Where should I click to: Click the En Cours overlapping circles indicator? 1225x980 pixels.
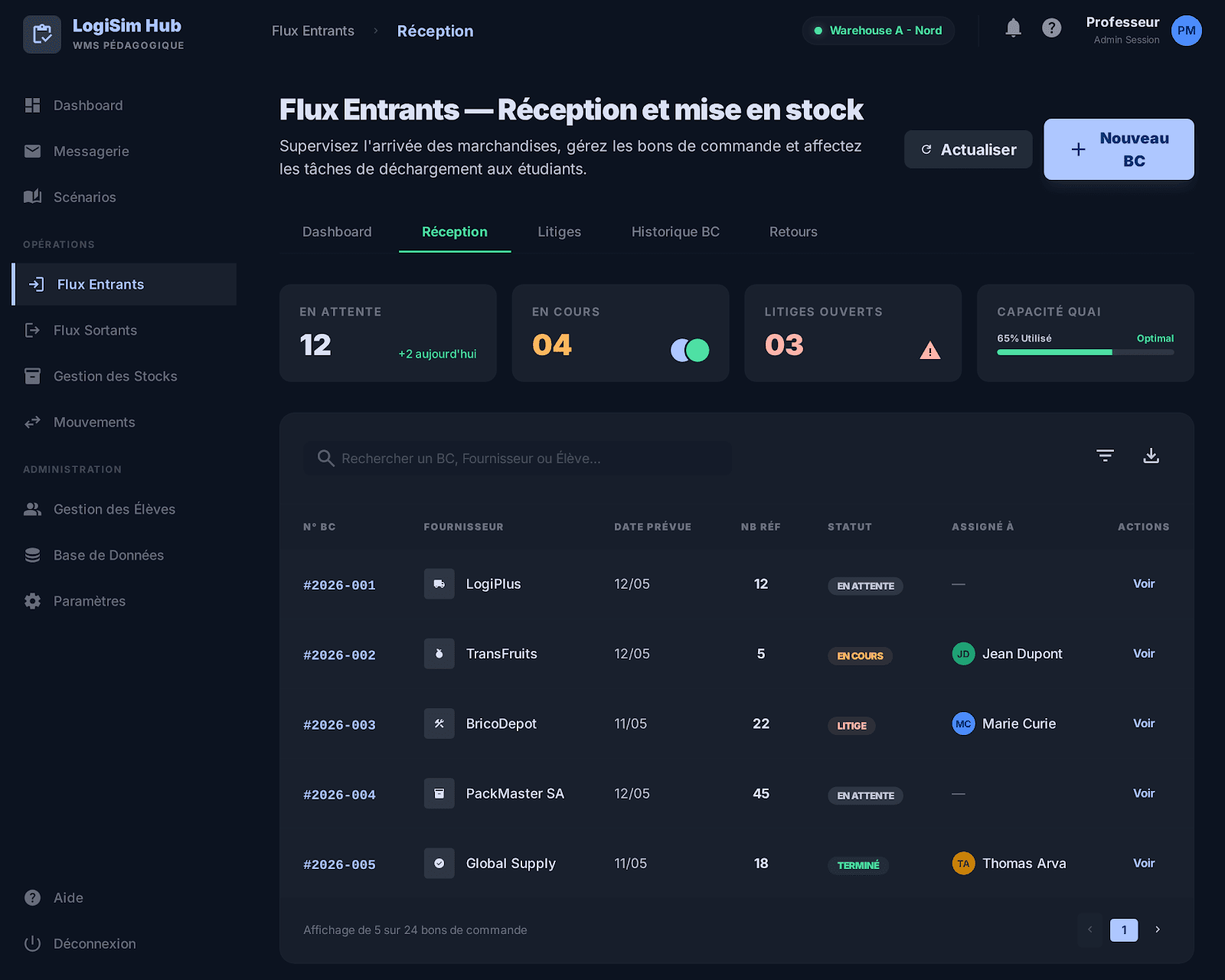pos(690,350)
